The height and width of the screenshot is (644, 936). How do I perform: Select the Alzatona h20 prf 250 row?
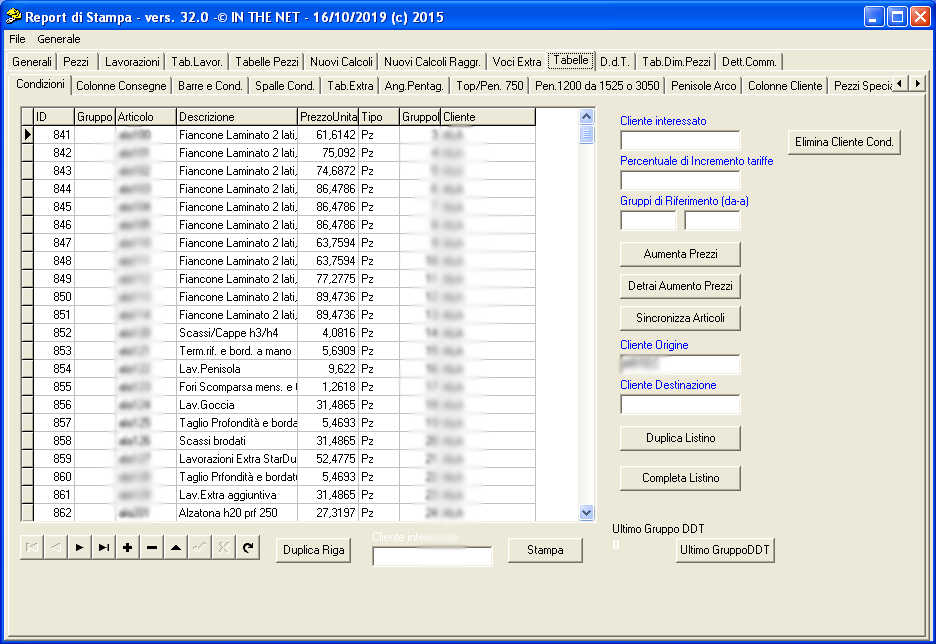(278, 513)
